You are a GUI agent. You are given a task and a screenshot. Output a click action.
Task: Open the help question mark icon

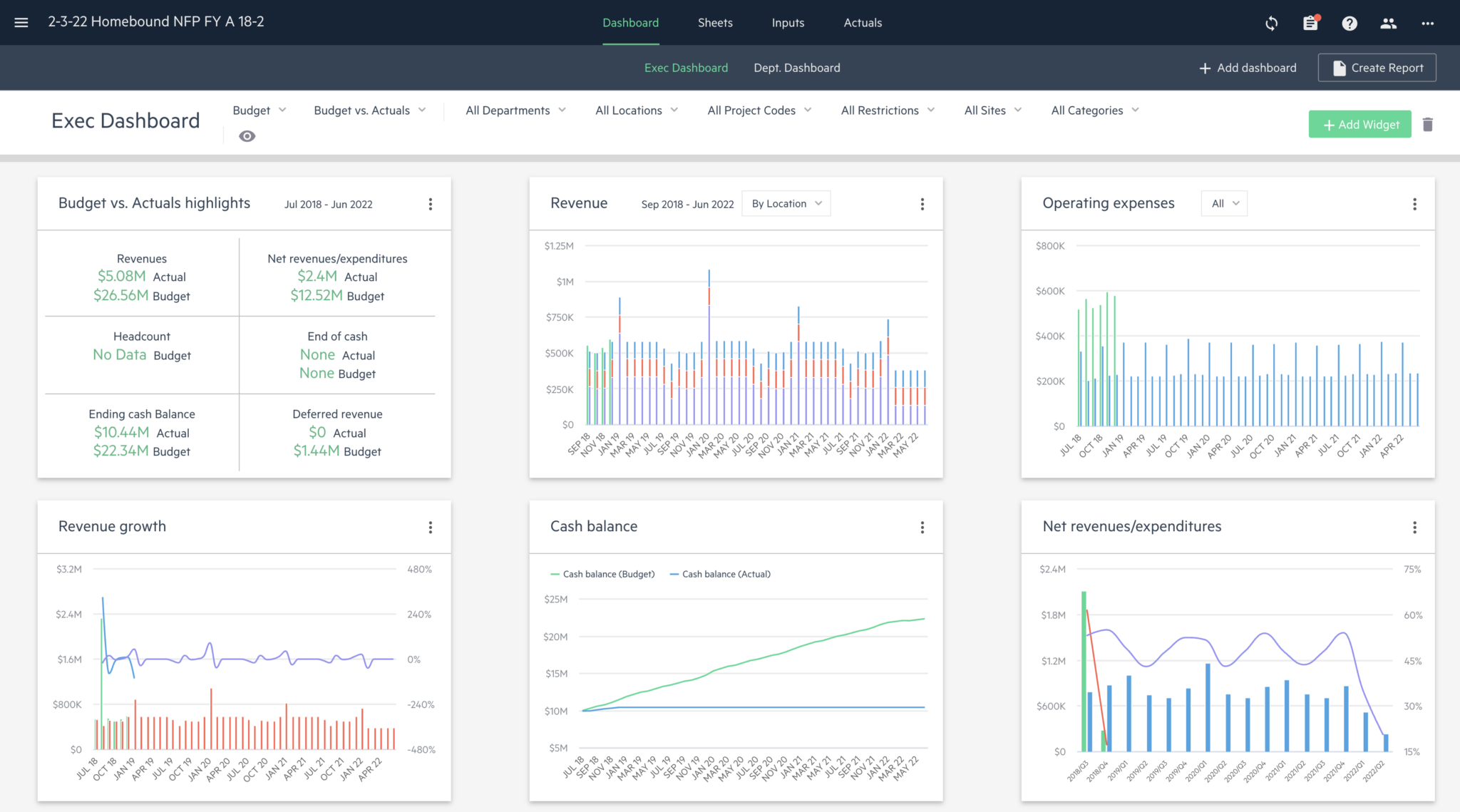[1349, 24]
